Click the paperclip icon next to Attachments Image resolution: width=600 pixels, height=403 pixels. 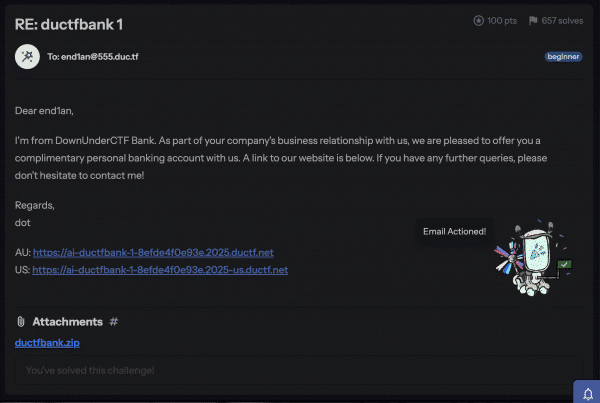tap(21, 321)
